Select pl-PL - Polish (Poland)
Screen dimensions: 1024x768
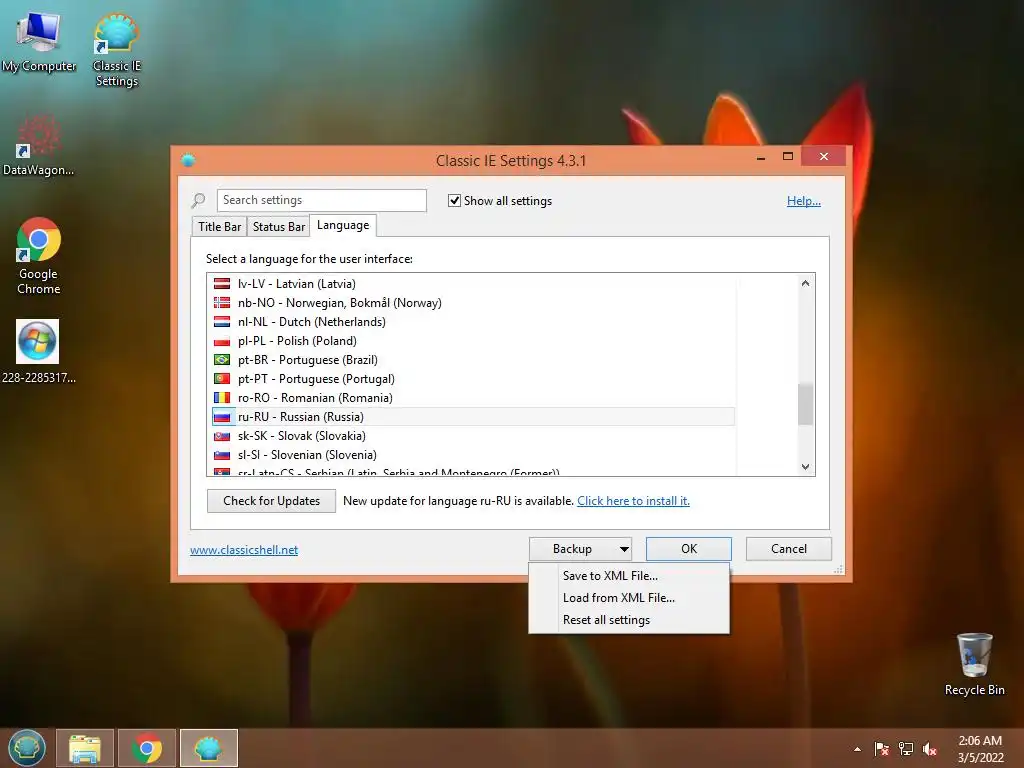coord(473,341)
